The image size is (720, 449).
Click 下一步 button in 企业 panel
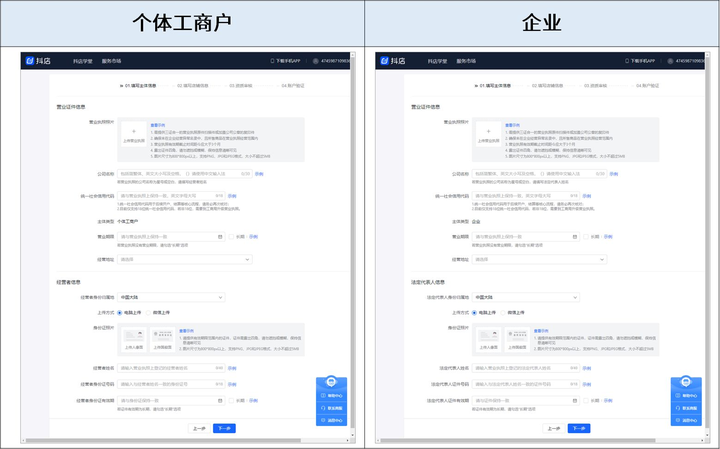[579, 428]
